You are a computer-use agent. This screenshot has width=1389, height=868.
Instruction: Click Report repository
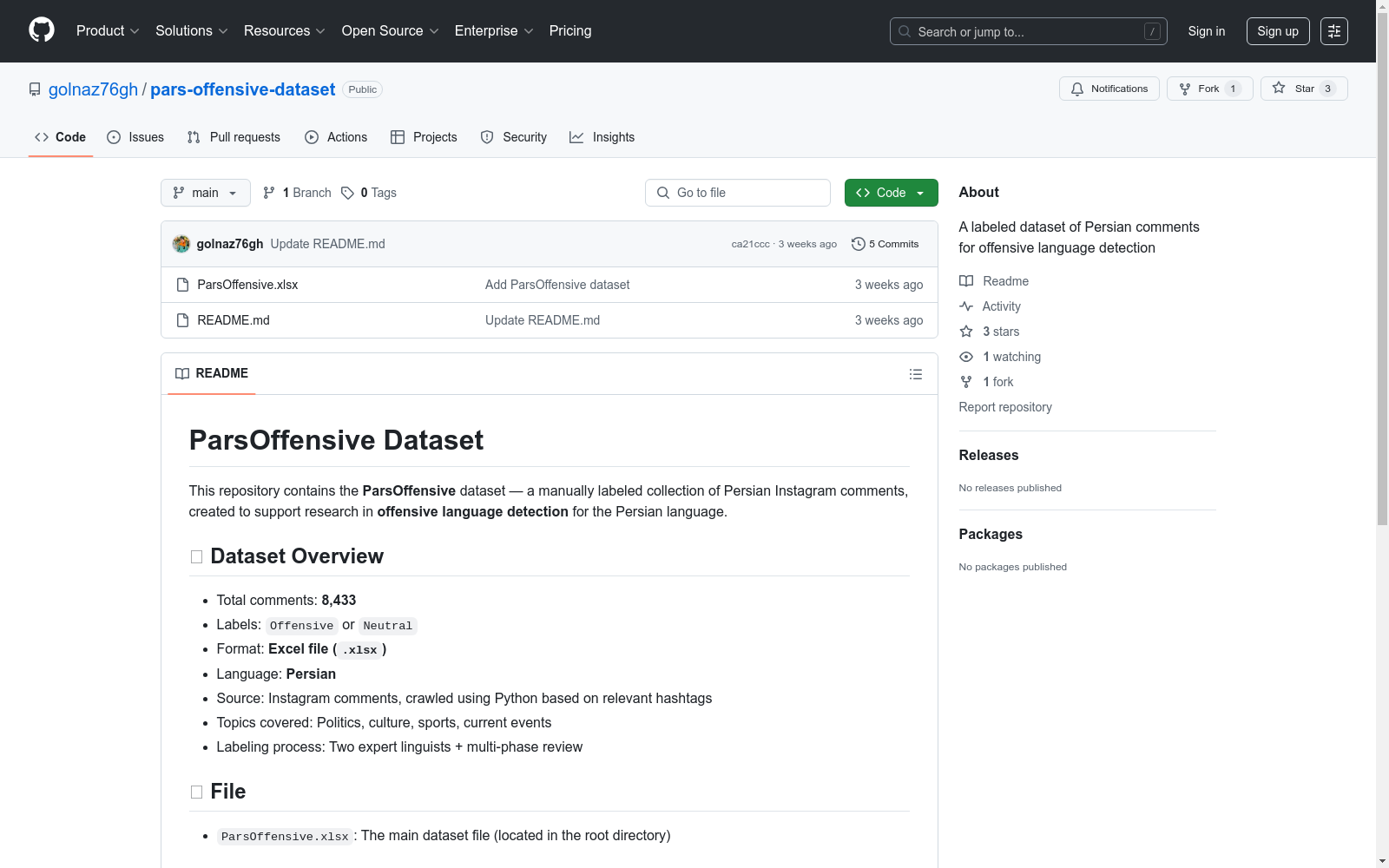(1005, 407)
